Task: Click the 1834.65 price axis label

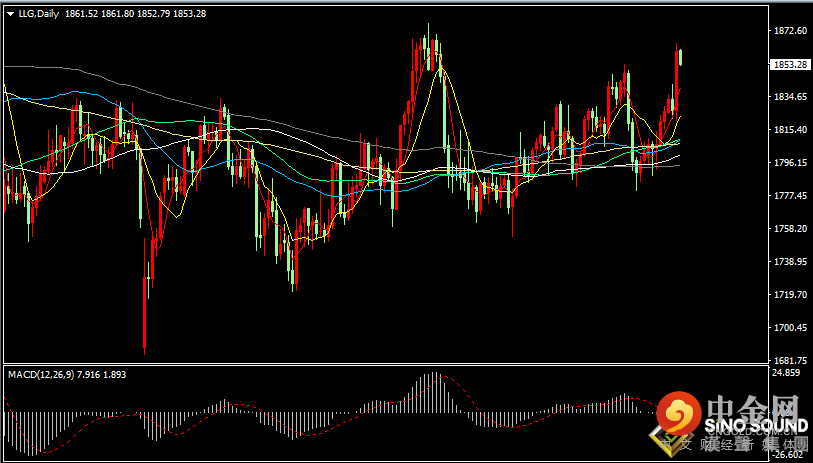Action: pos(789,97)
